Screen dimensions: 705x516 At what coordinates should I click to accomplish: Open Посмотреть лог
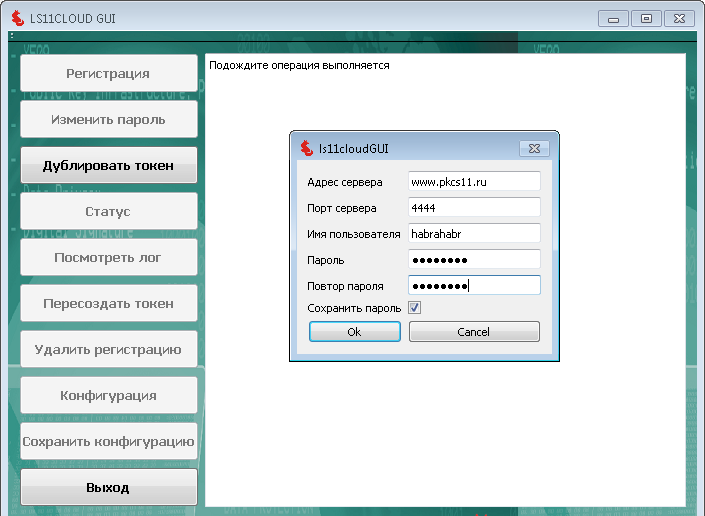coord(108,257)
